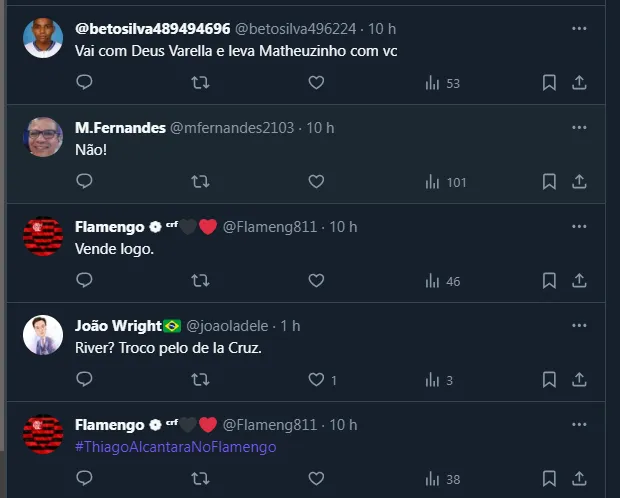Share betosilva's tweet
The width and height of the screenshot is (620, 498).
pos(579,83)
